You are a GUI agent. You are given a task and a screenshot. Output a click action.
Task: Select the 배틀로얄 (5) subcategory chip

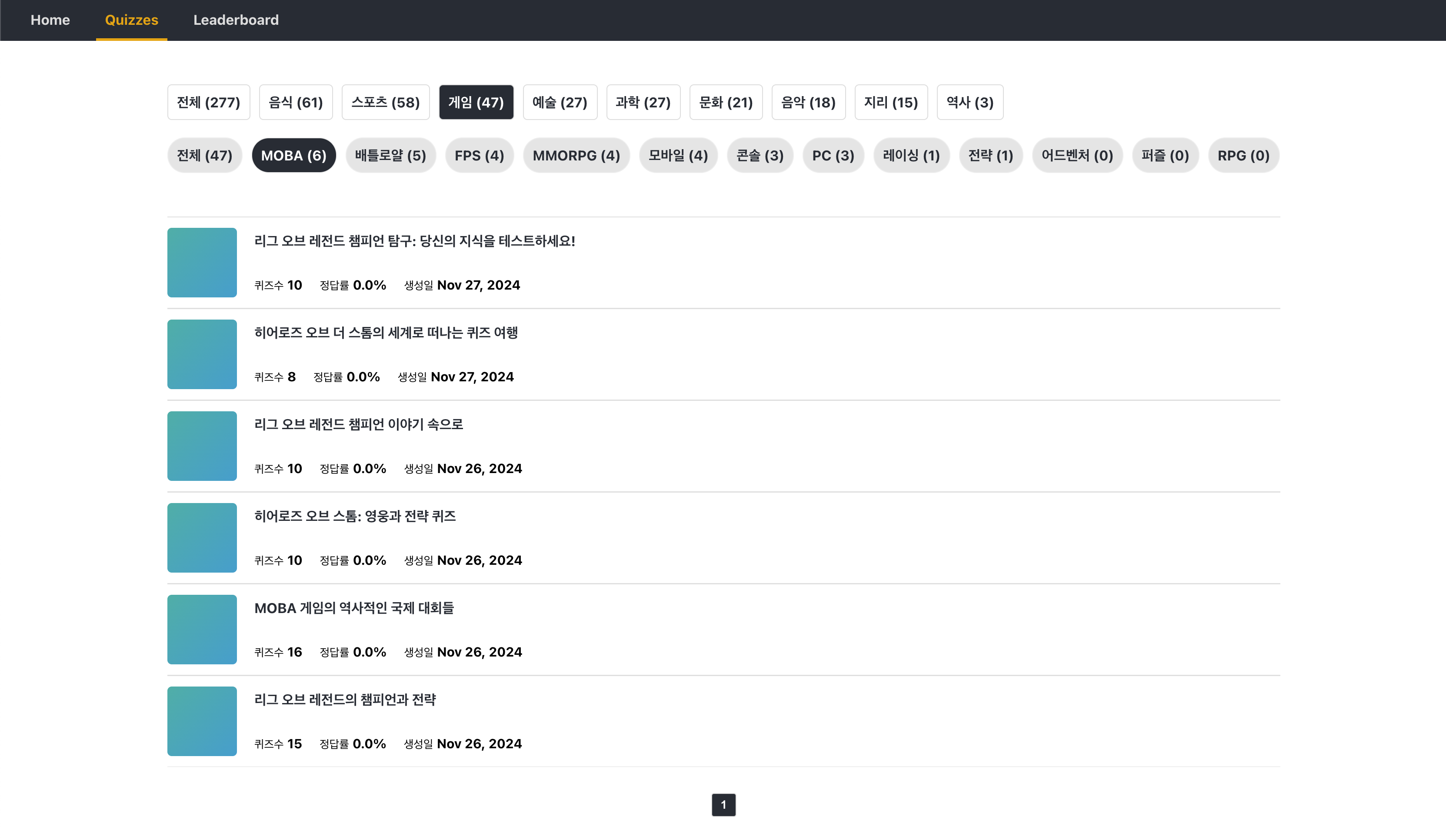point(390,156)
